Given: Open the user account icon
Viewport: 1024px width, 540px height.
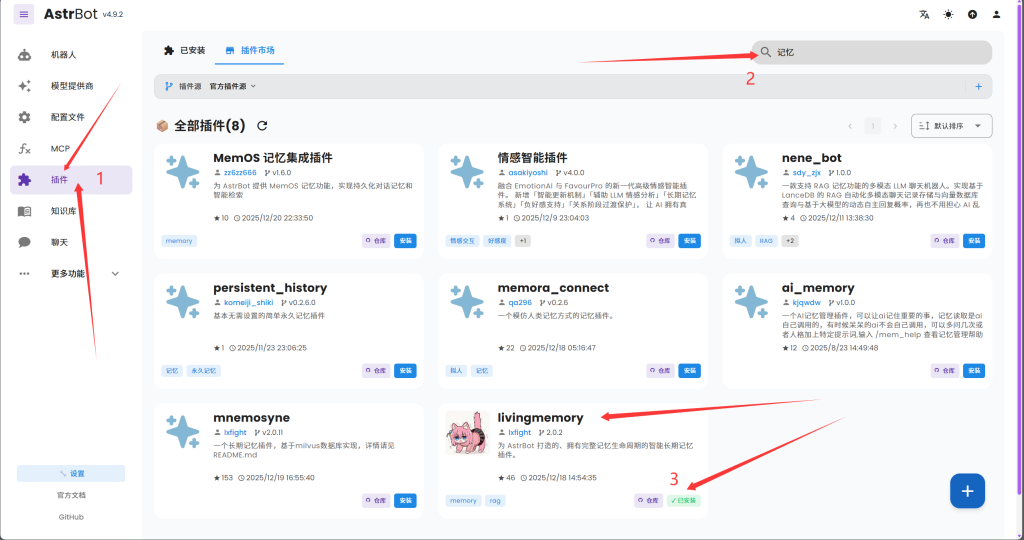Looking at the screenshot, I should tap(995, 15).
